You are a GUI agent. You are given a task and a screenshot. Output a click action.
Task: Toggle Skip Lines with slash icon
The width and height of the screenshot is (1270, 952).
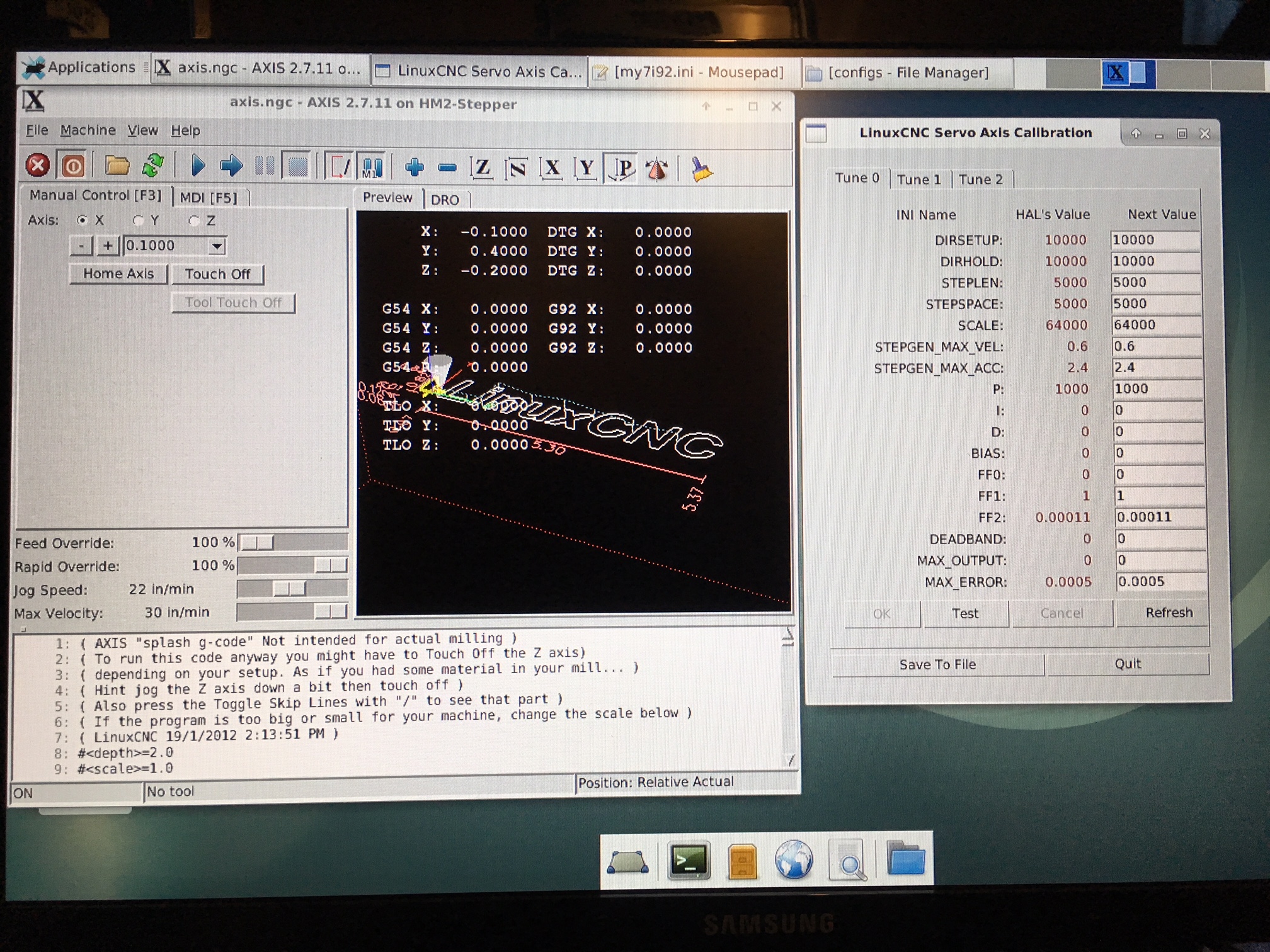pyautogui.click(x=339, y=167)
